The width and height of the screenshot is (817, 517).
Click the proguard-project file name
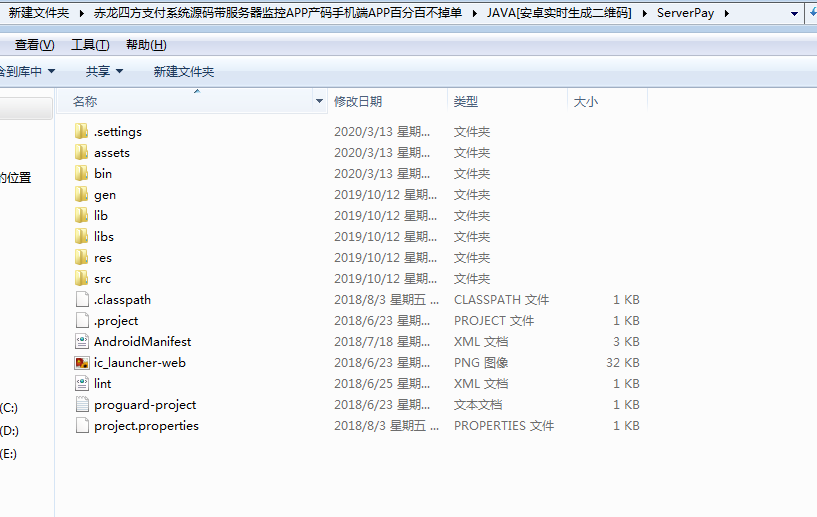pyautogui.click(x=145, y=405)
